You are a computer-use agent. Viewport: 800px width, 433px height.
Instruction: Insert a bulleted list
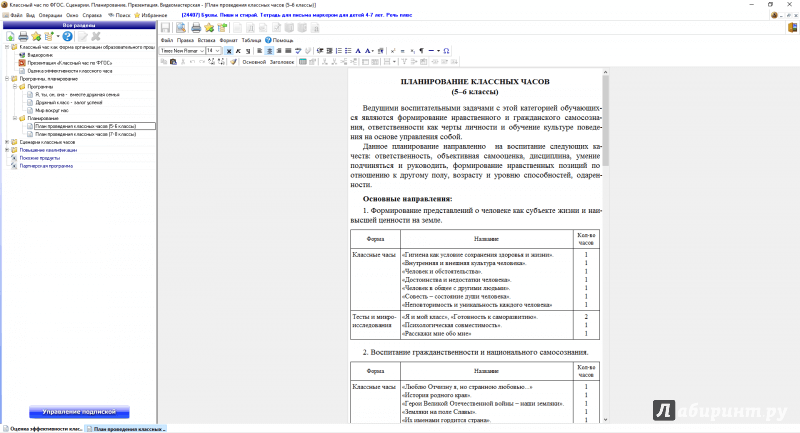point(348,51)
